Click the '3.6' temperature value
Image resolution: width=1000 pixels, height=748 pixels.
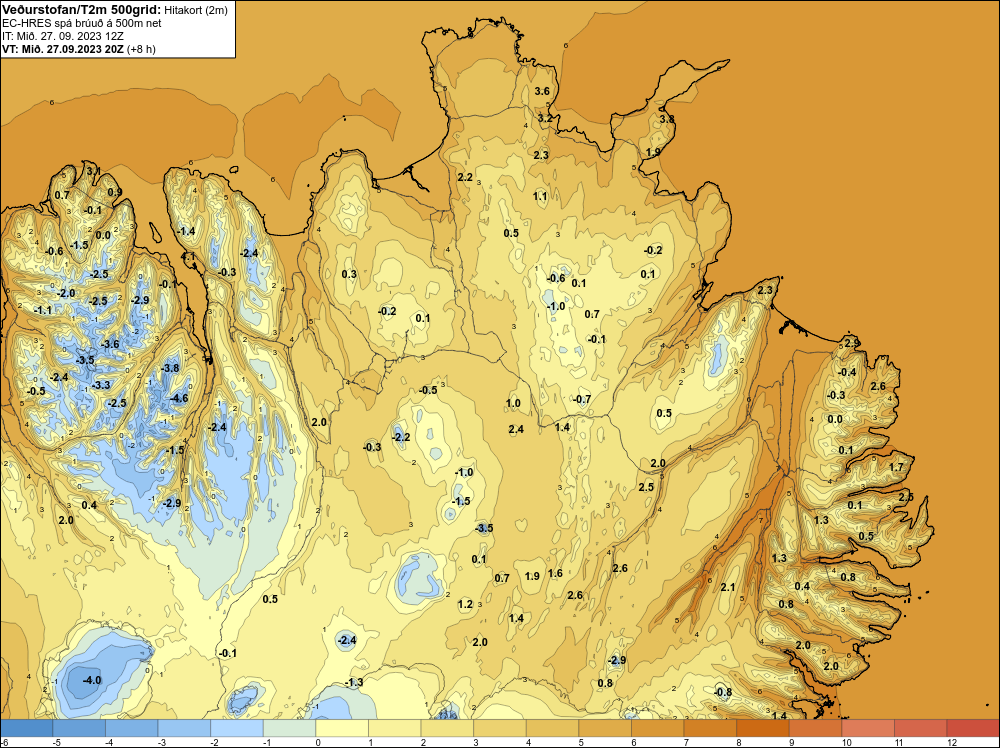click(x=542, y=91)
